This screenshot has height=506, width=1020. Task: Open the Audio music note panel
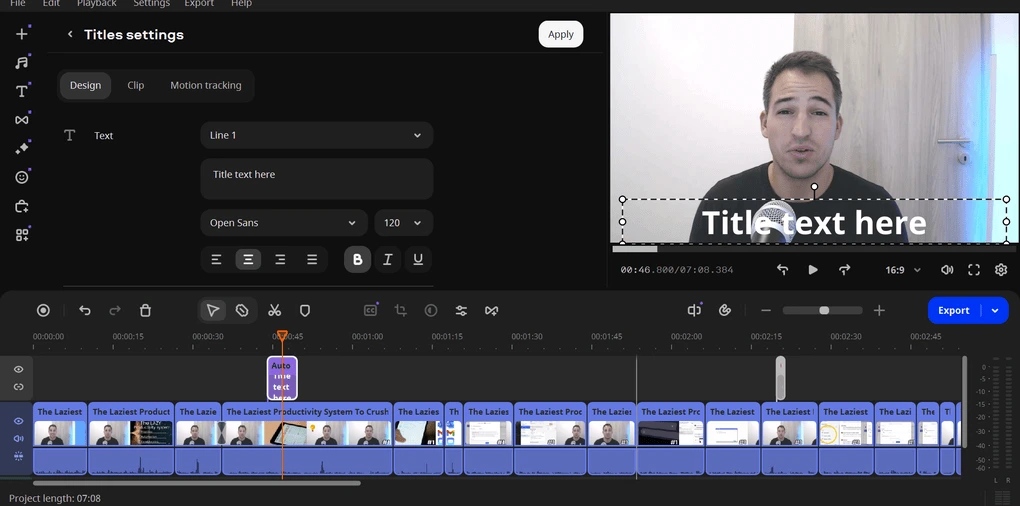point(22,62)
